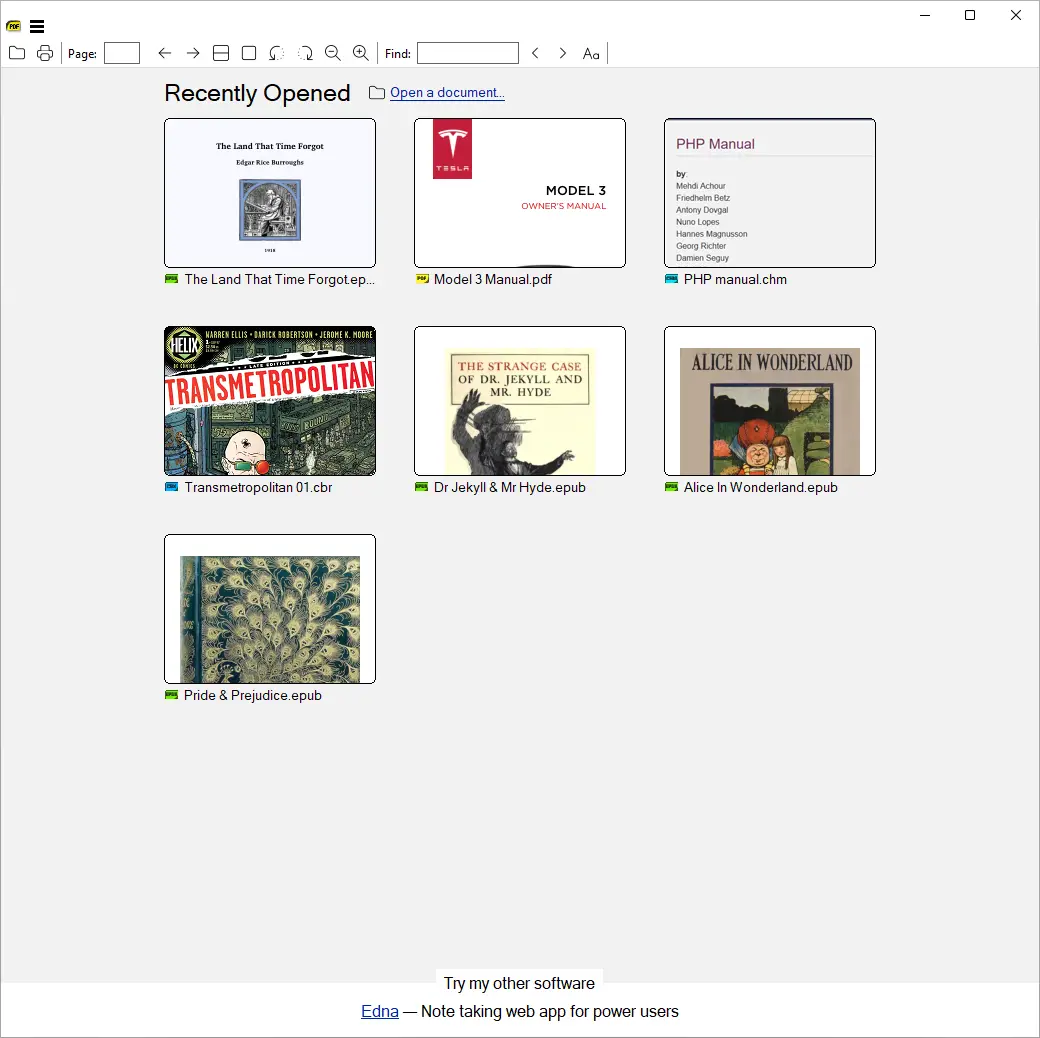Select single page layout icon
This screenshot has height=1038, width=1040.
point(249,53)
